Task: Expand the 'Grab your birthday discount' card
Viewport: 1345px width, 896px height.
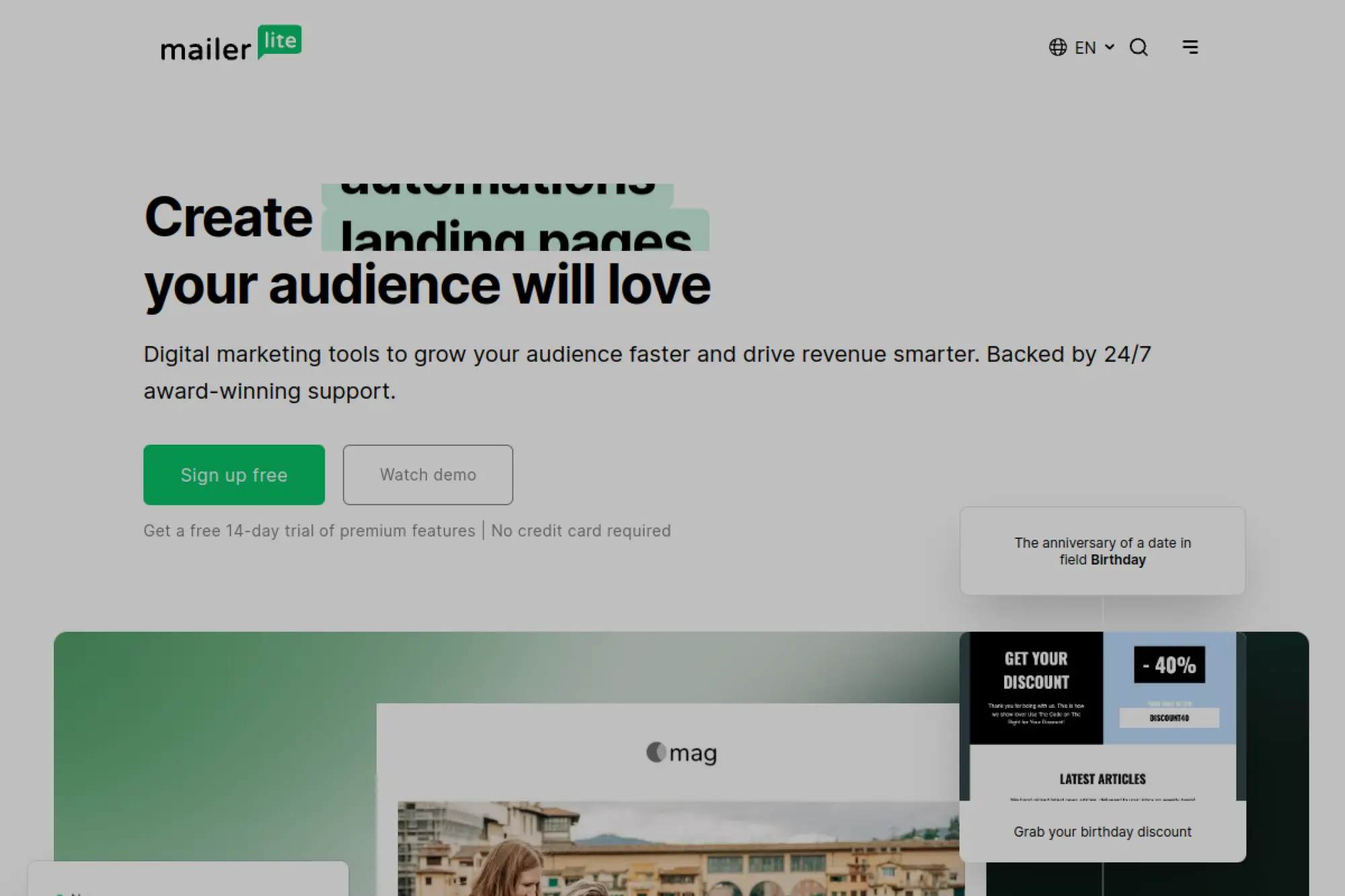Action: [1102, 831]
